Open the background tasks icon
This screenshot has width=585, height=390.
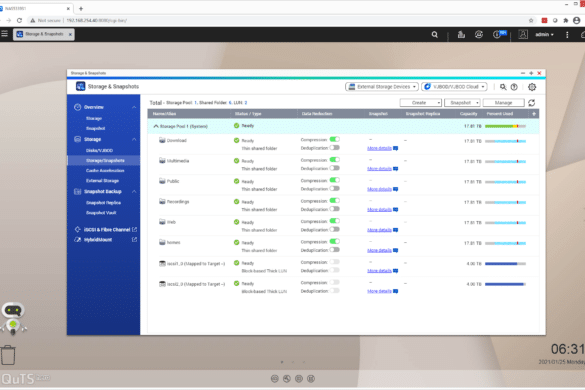(x=462, y=35)
